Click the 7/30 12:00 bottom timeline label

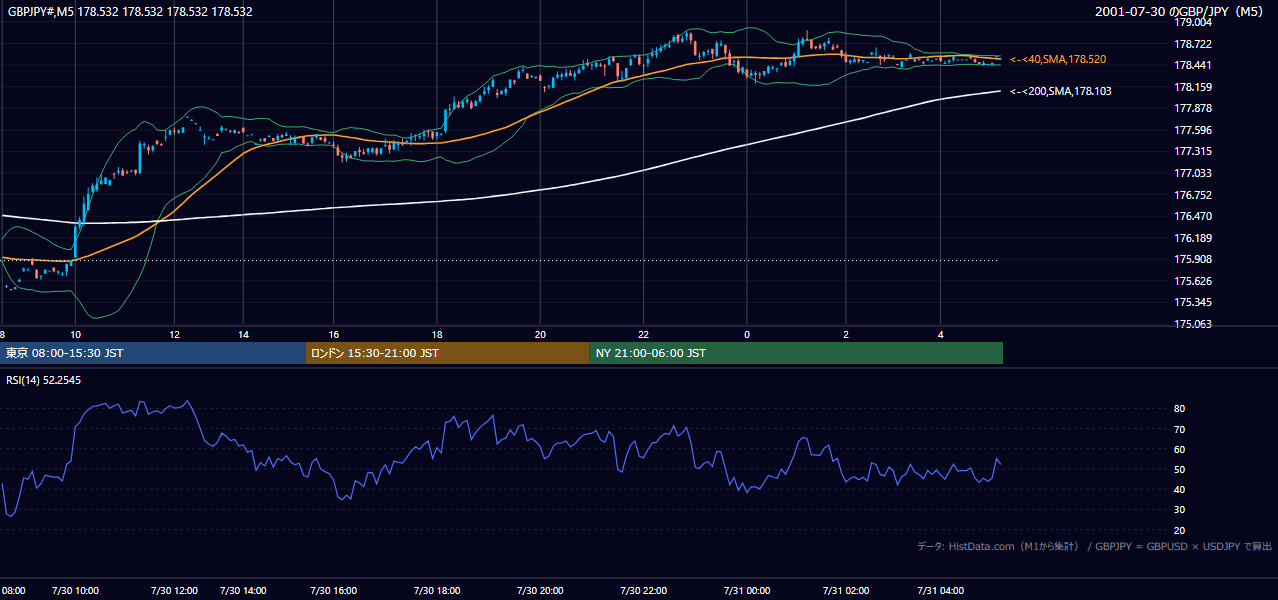point(174,591)
